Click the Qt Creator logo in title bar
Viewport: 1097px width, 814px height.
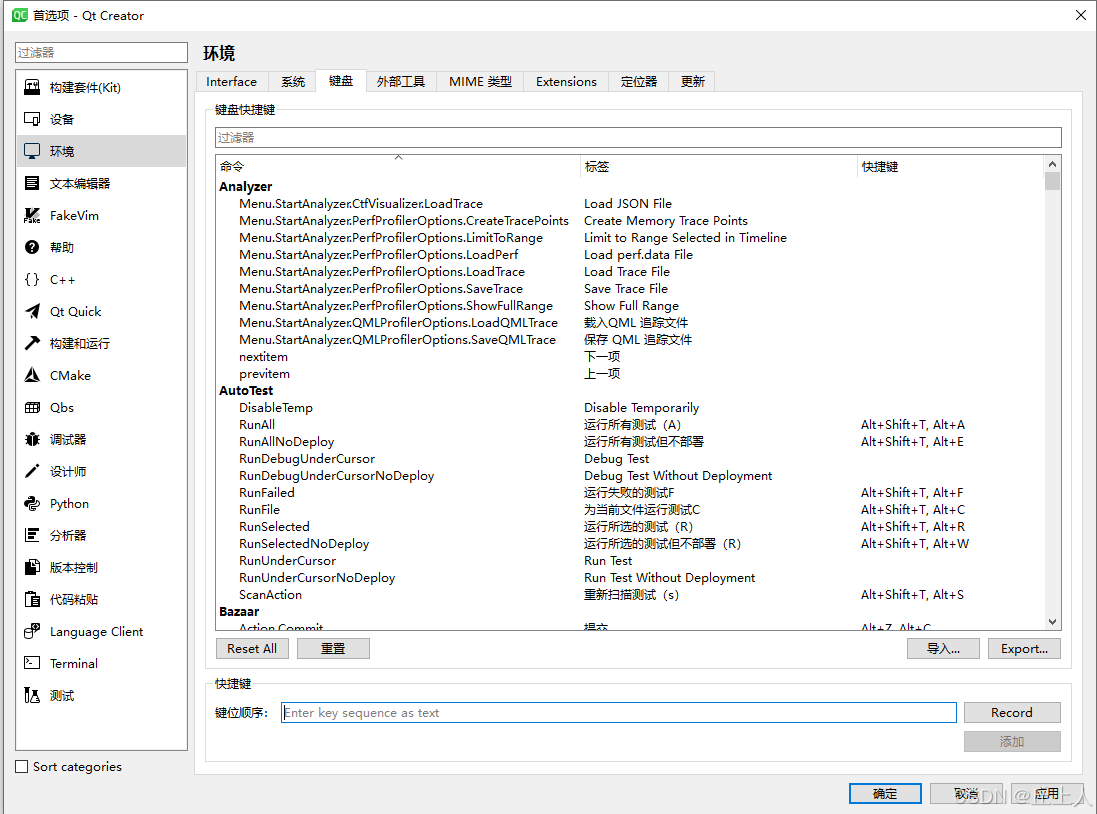pyautogui.click(x=20, y=15)
